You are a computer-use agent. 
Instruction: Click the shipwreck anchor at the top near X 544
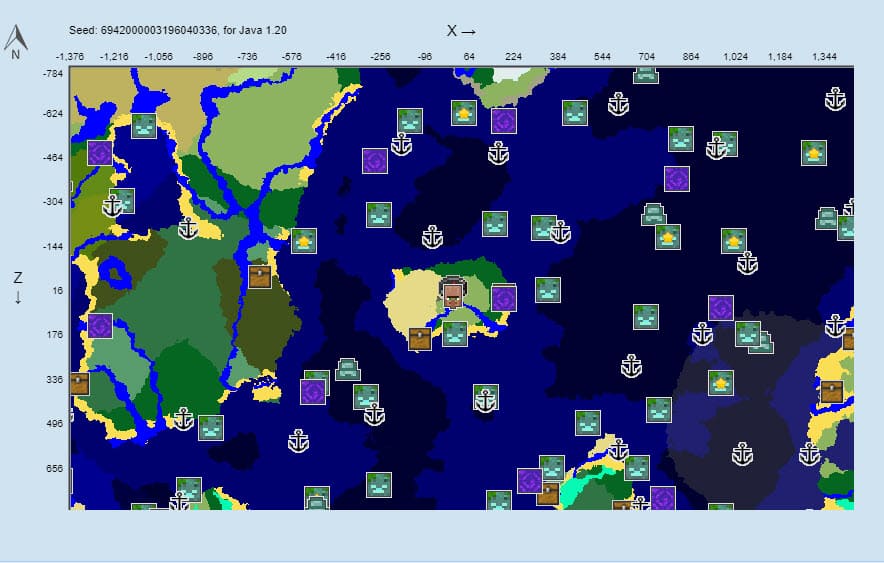[x=618, y=104]
